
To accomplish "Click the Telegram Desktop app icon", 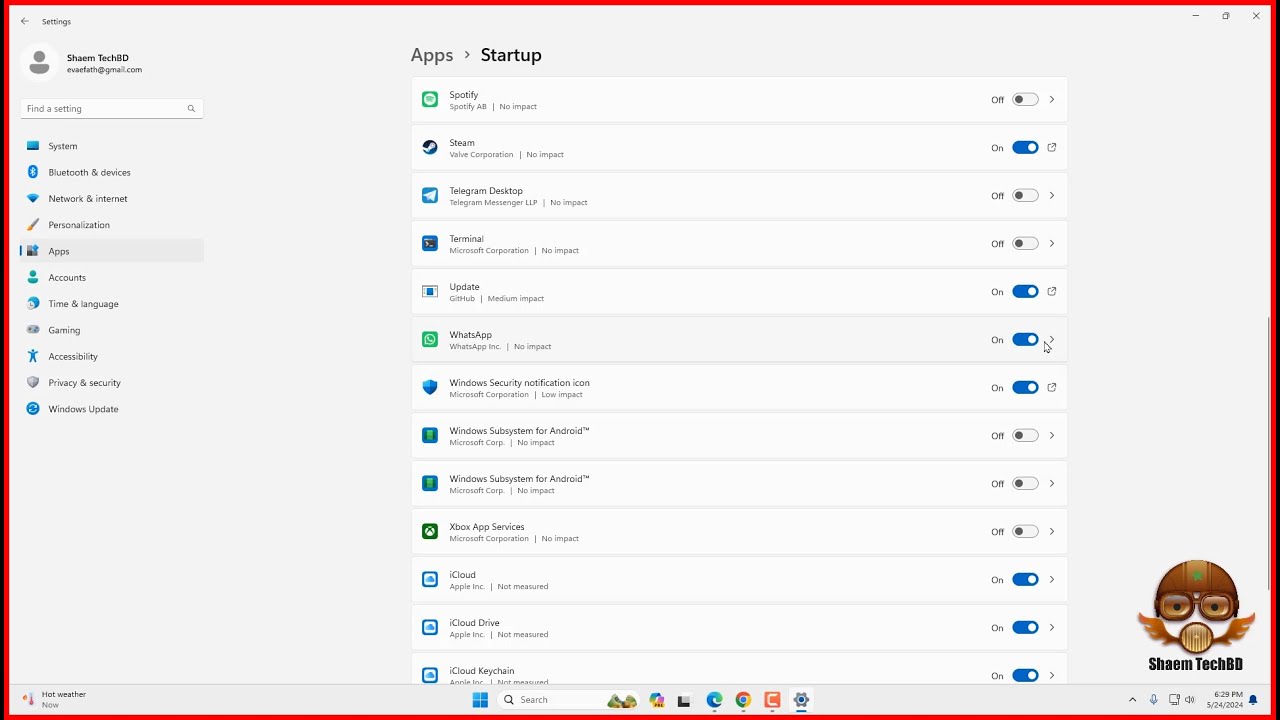I will [430, 196].
